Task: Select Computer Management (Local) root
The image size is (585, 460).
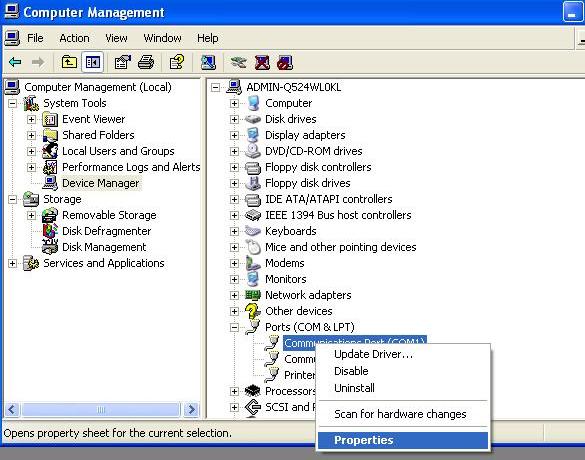Action: tap(98, 87)
